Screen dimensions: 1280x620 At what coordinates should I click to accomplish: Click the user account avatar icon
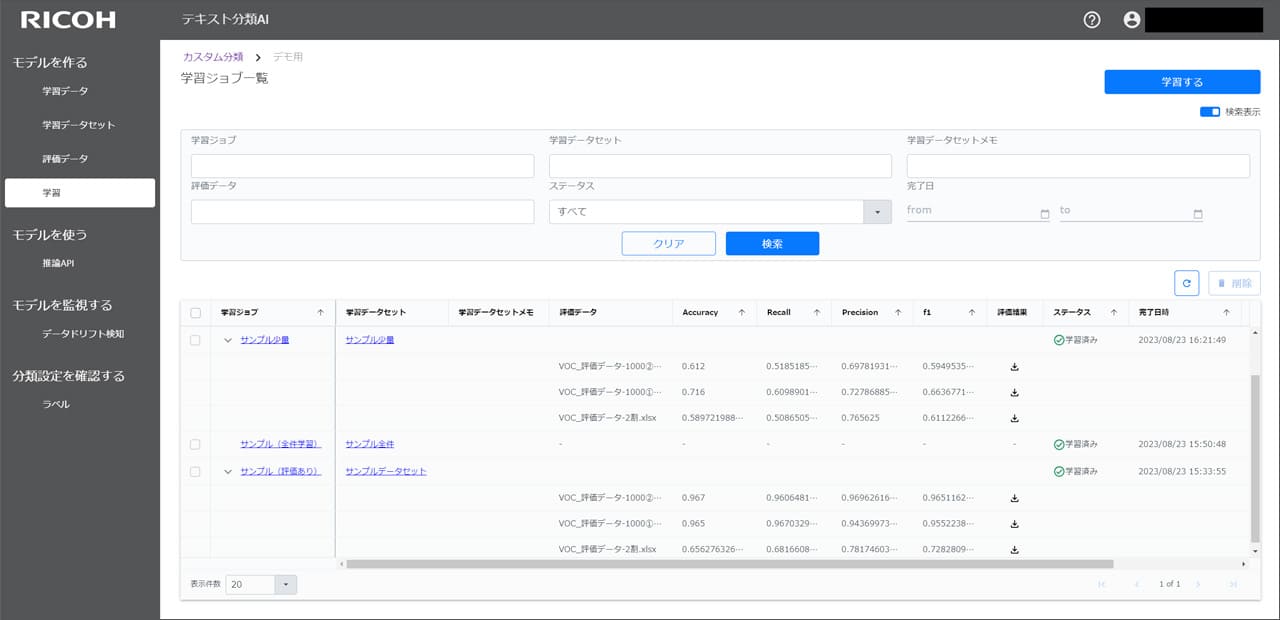[1132, 20]
